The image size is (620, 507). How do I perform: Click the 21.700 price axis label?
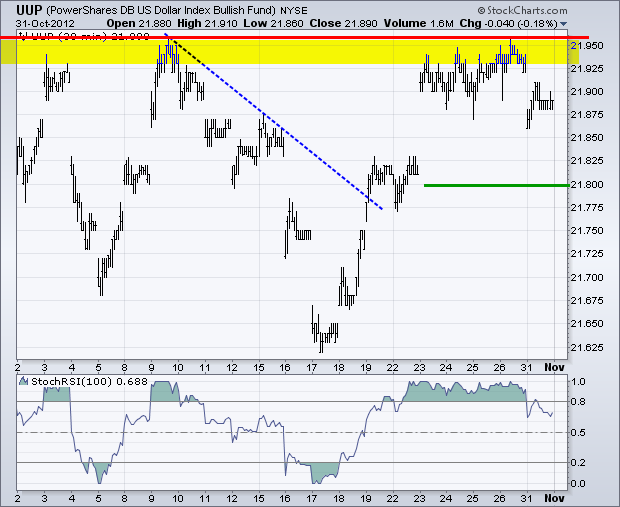(x=587, y=278)
